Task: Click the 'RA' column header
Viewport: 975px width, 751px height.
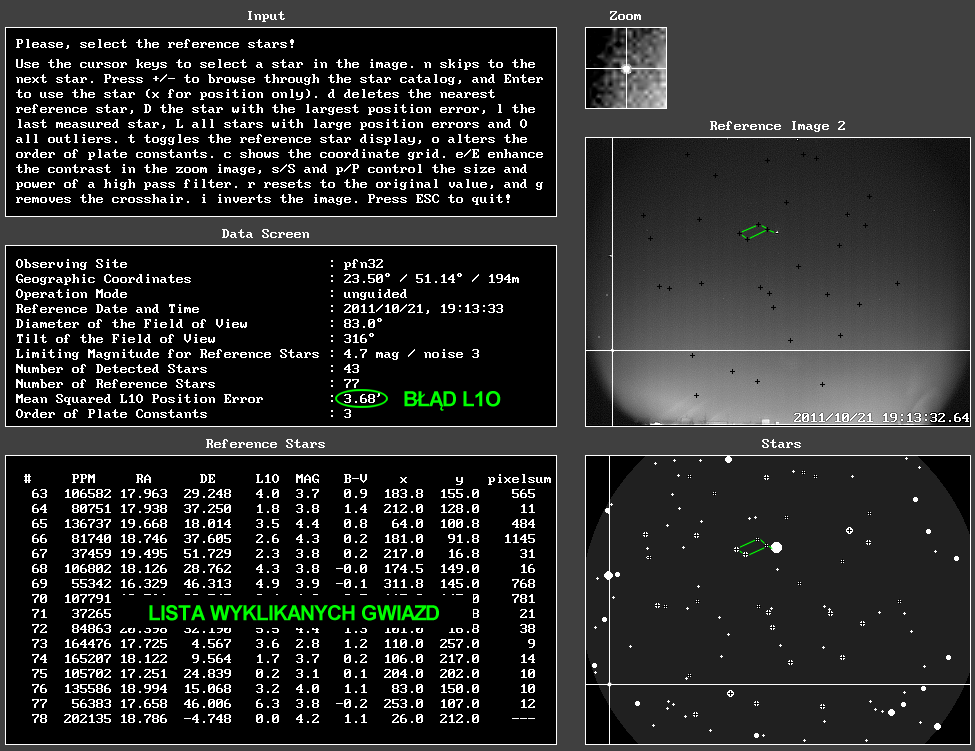Action: pyautogui.click(x=144, y=479)
